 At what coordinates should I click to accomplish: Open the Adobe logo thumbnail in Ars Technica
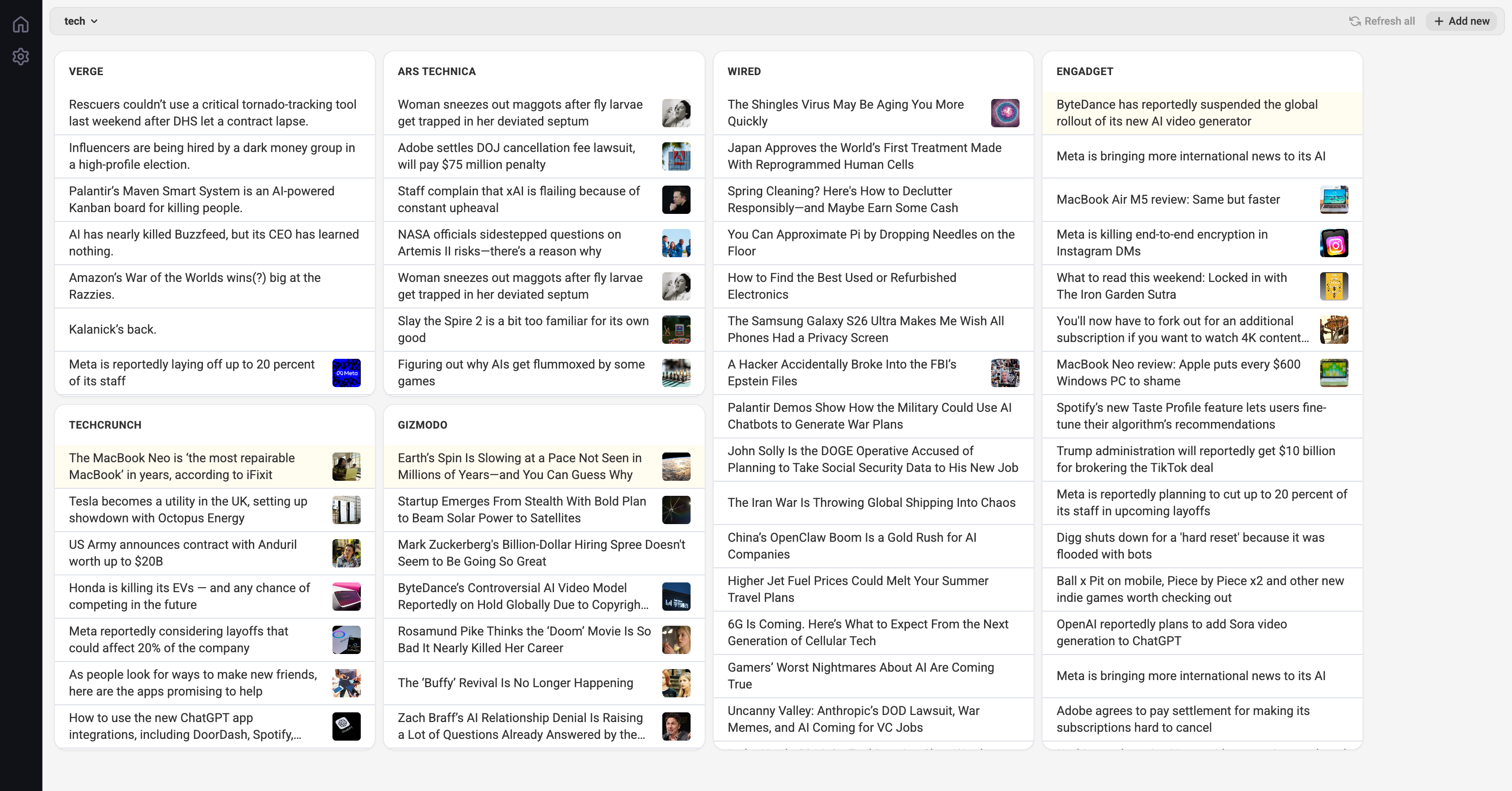[x=676, y=156]
